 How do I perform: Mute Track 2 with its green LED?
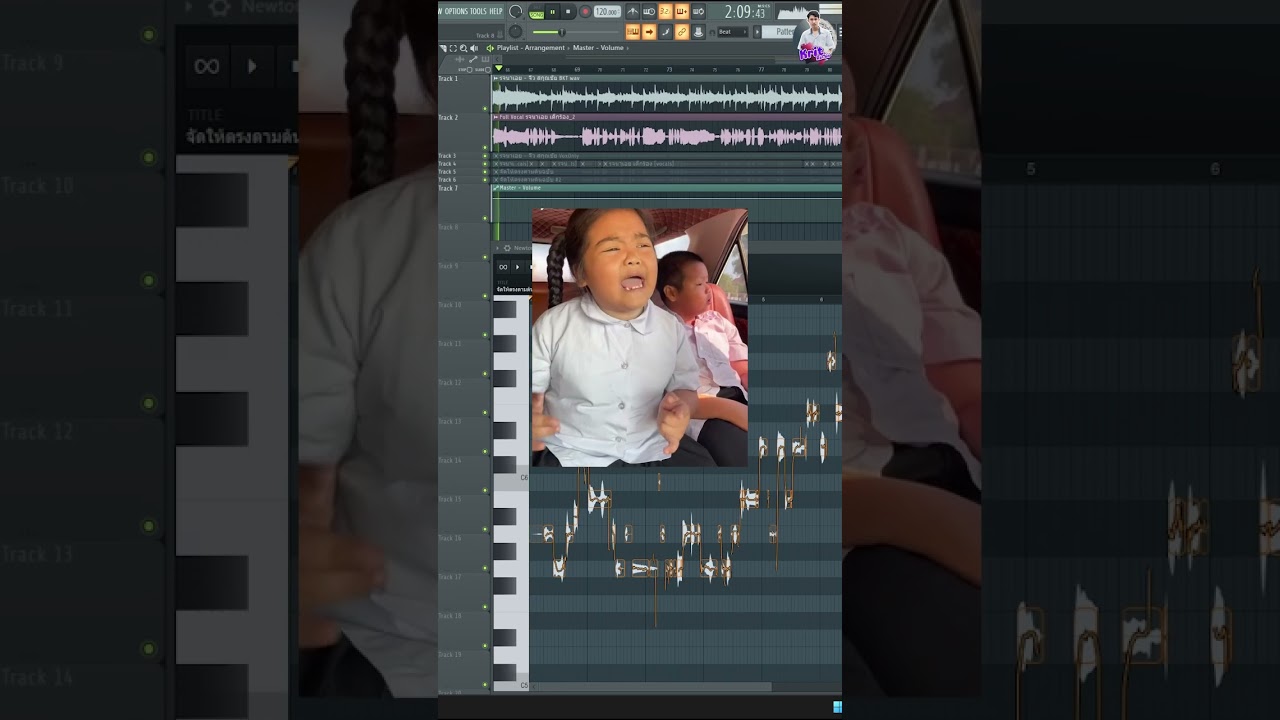tap(485, 147)
